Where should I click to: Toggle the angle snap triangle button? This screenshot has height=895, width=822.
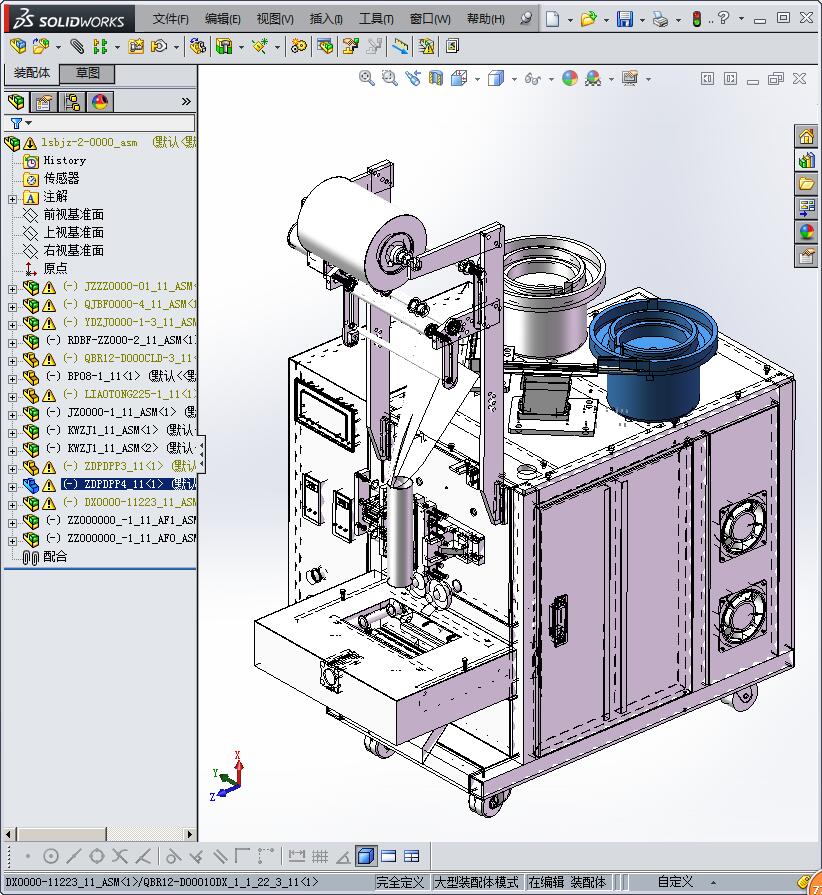coord(343,856)
